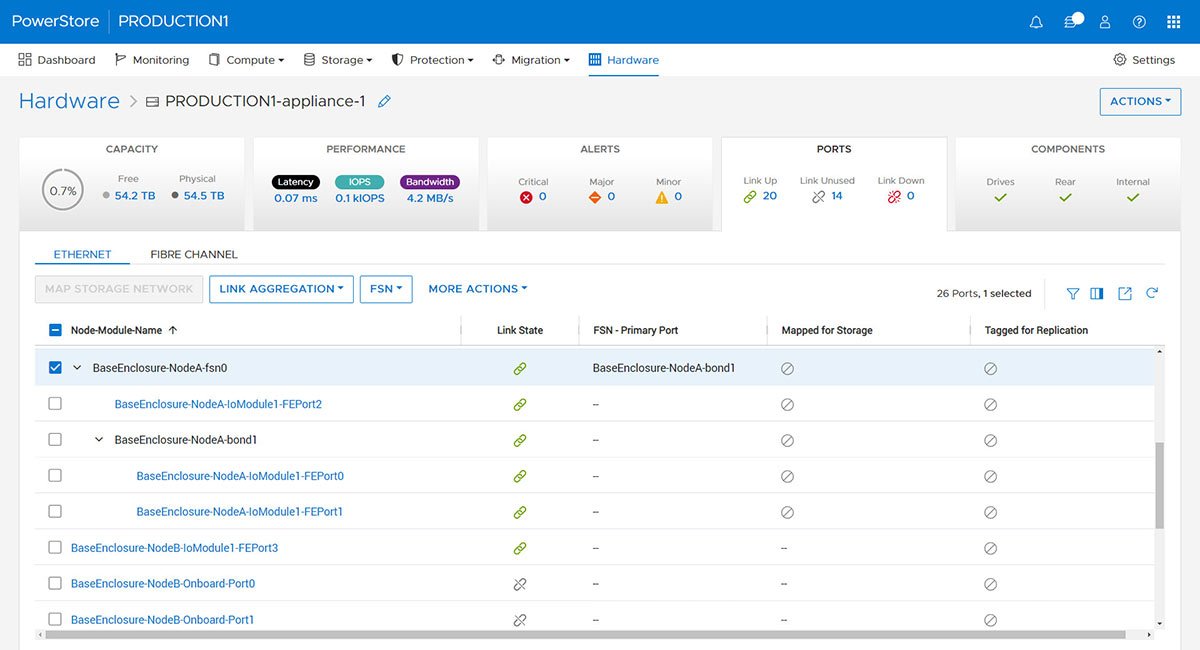1200x650 pixels.
Task: Open the Protection menu
Action: tap(432, 59)
